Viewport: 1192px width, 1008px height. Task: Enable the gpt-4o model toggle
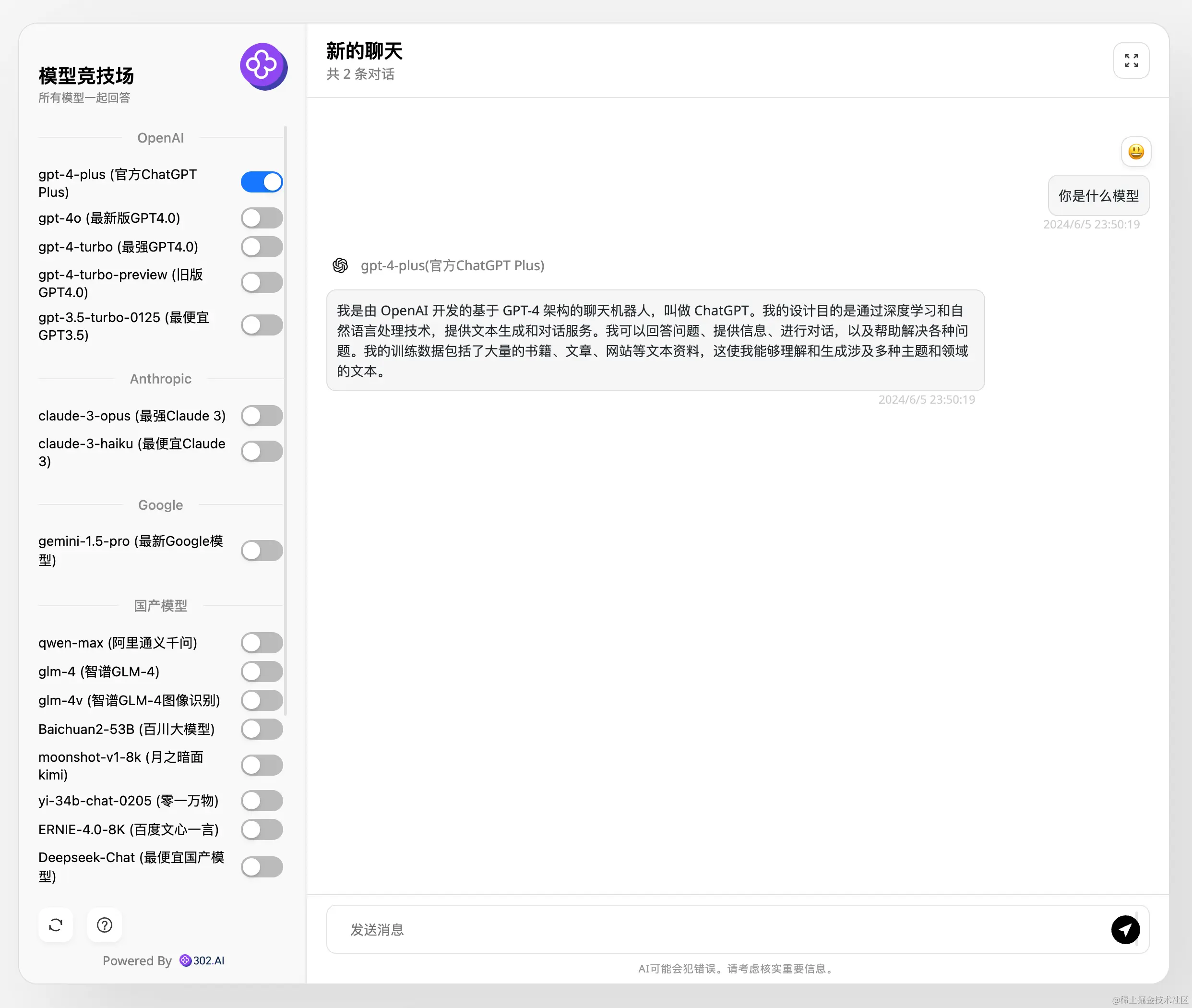click(262, 218)
